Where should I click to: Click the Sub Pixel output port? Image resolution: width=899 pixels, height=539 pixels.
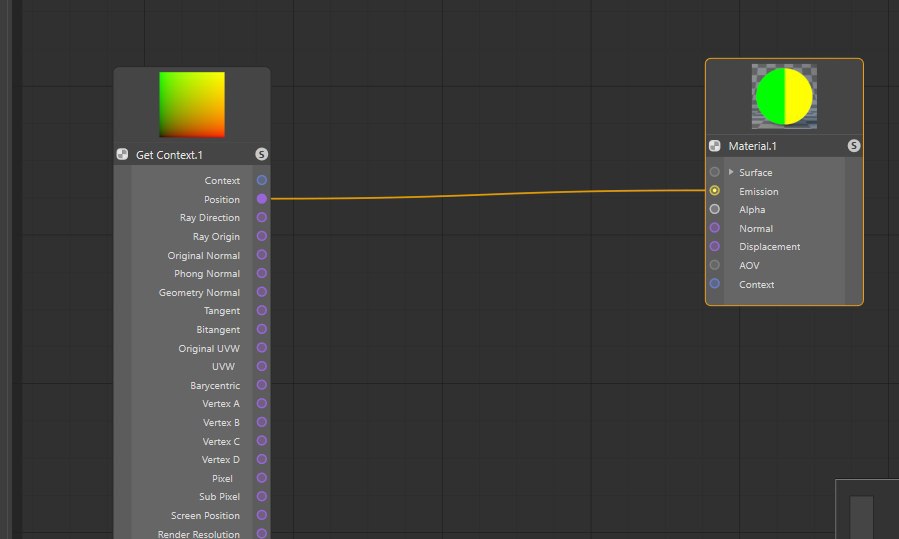[x=261, y=497]
